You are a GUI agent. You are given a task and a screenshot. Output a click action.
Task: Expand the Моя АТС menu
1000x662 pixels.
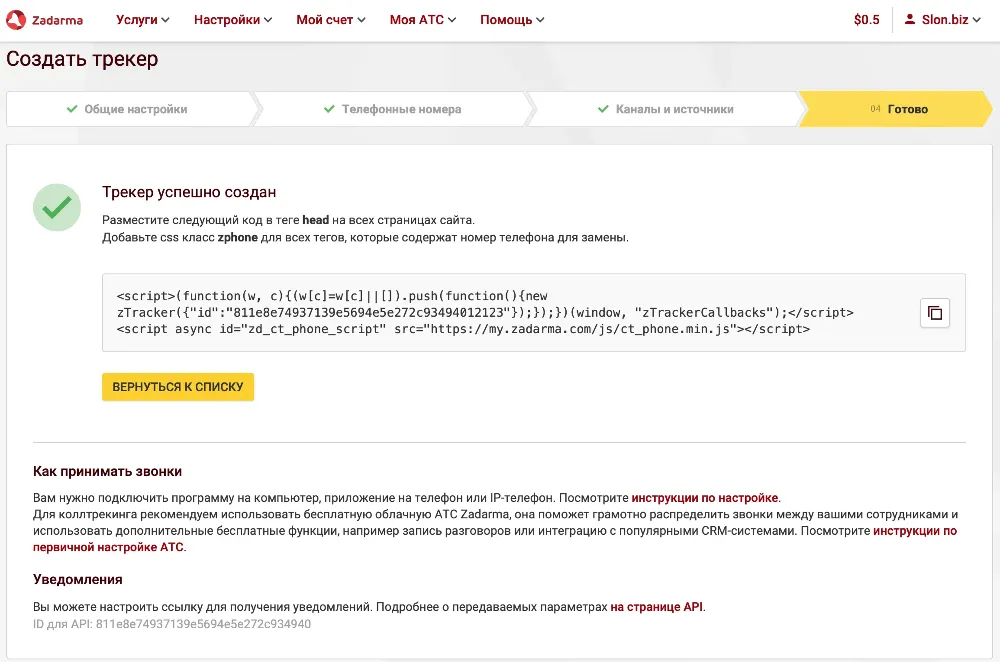(423, 20)
